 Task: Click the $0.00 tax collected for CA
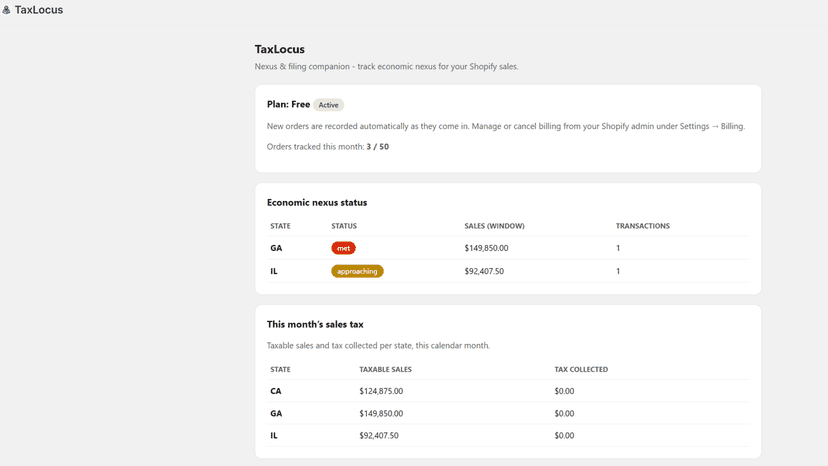pyautogui.click(x=564, y=392)
